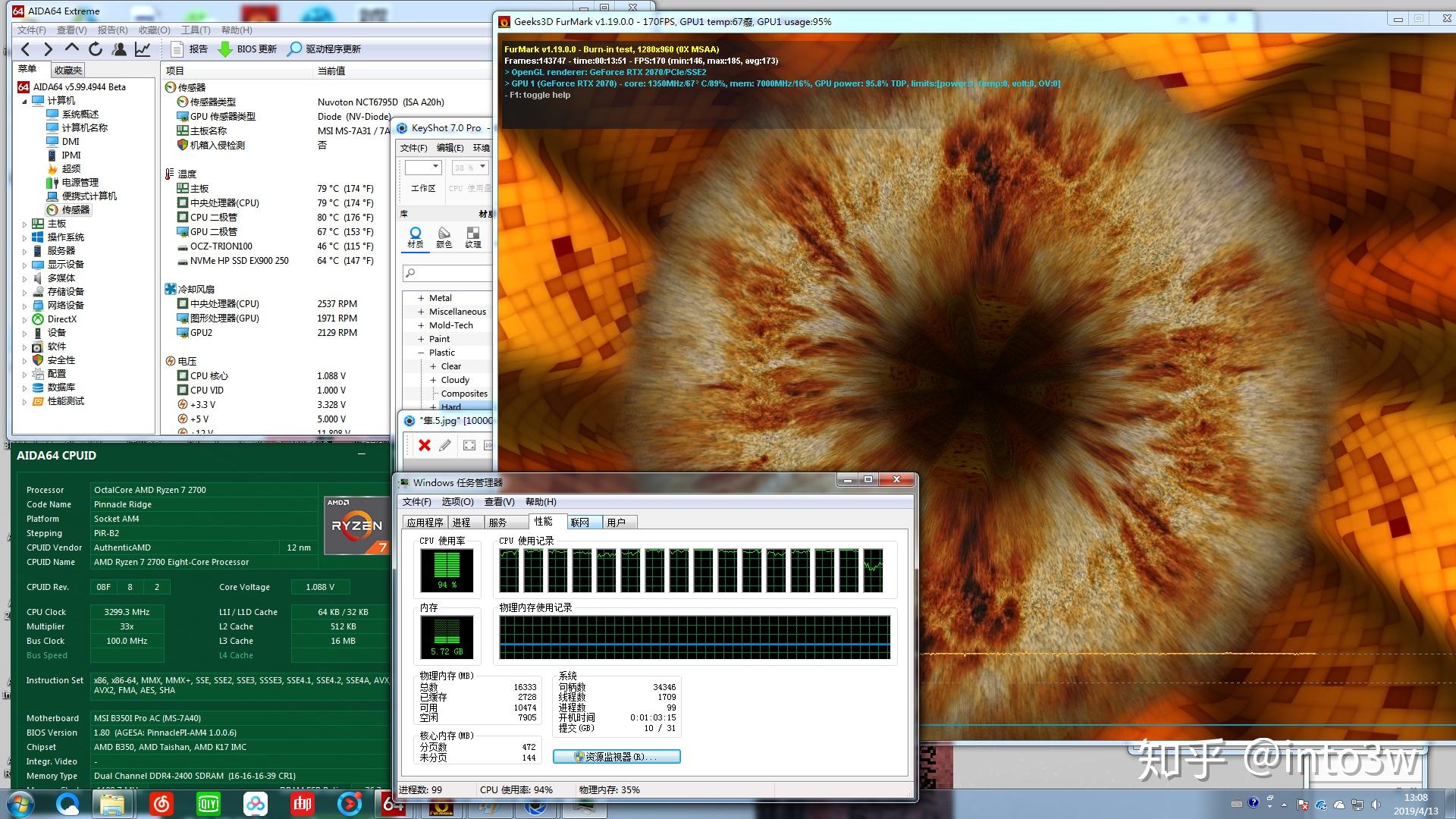Expand Cloudy plastic subcategory
Viewport: 1456px width, 819px height.
click(433, 381)
